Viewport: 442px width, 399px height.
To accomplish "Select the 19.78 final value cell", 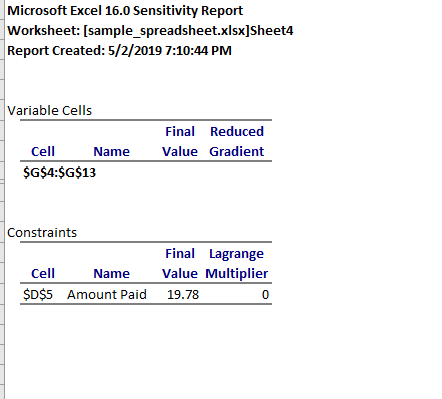I will pyautogui.click(x=183, y=295).
